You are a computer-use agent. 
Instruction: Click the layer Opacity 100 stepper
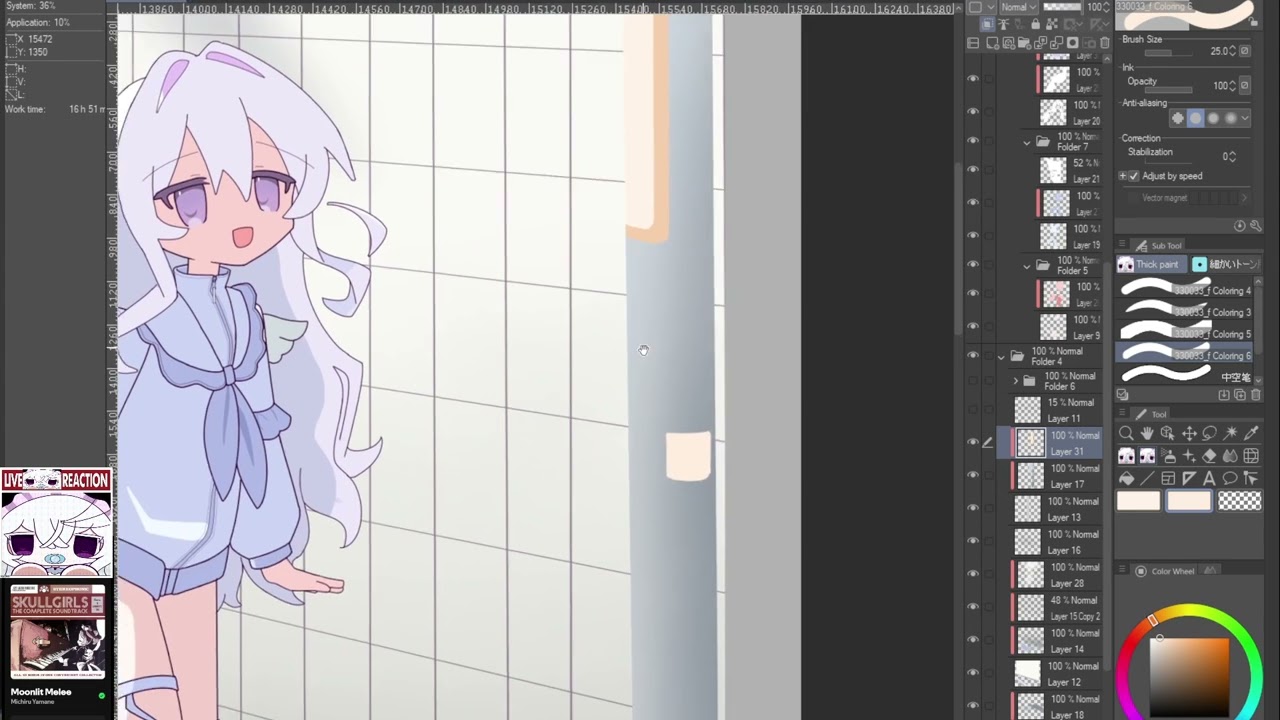pyautogui.click(x=1107, y=7)
